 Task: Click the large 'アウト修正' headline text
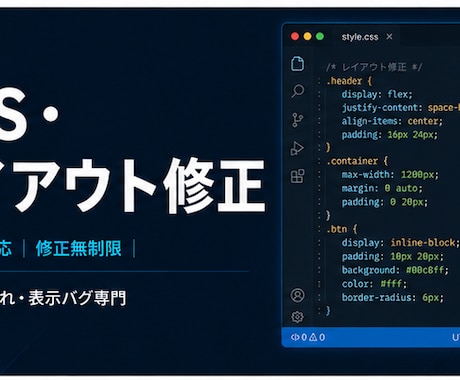click(x=138, y=185)
